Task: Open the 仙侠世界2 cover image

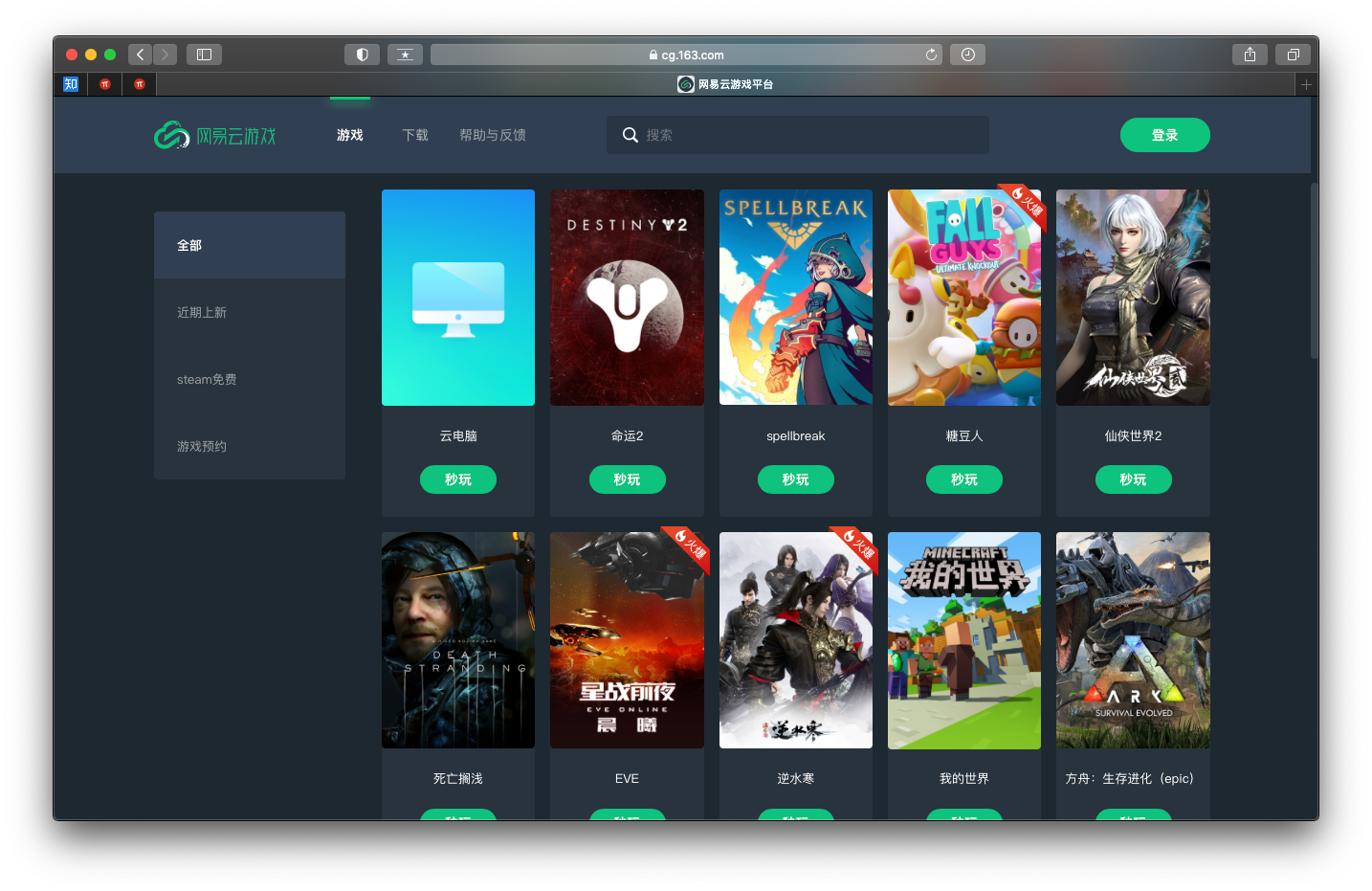Action: pos(1133,298)
